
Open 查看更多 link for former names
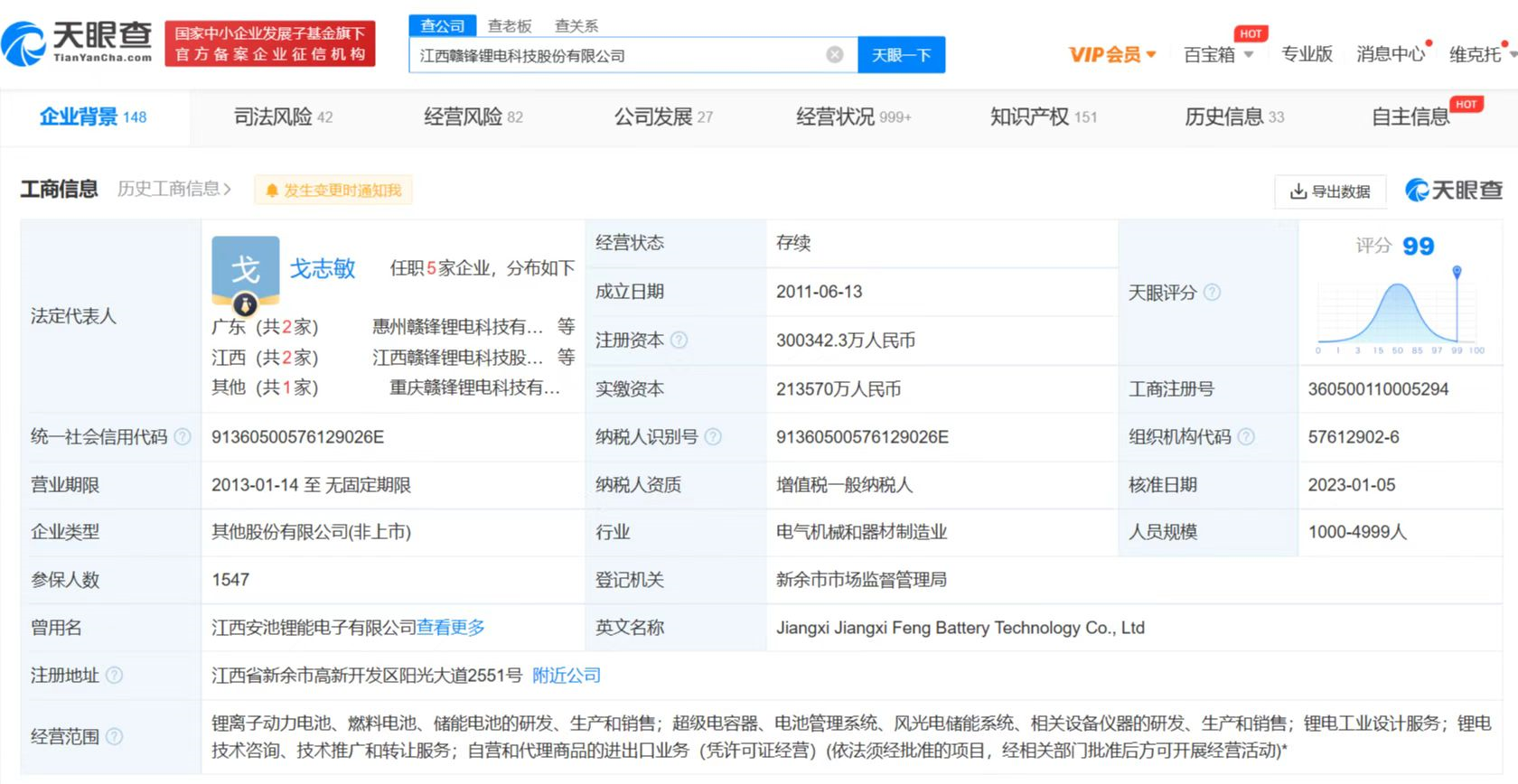pyautogui.click(x=451, y=628)
